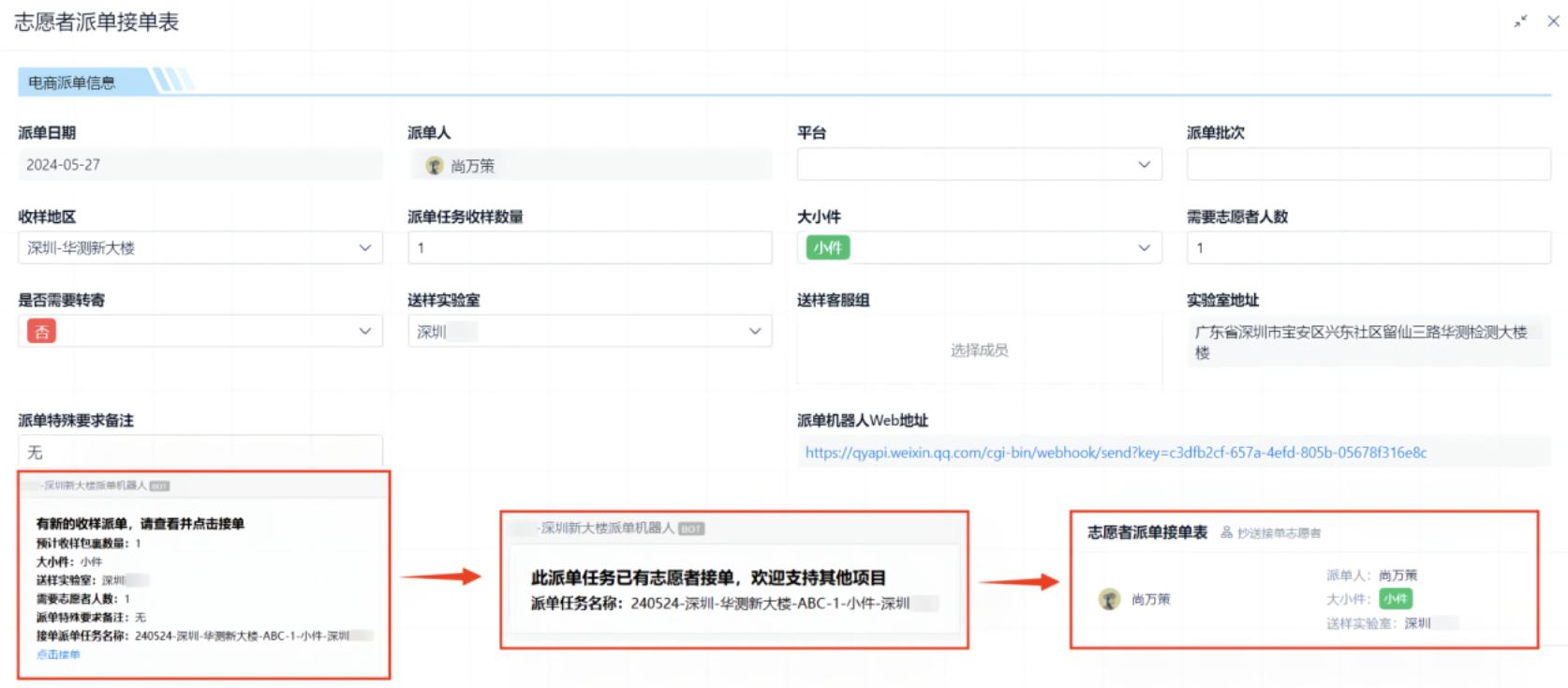Click the 接单派单任务名称 line in the left notification

(x=205, y=636)
